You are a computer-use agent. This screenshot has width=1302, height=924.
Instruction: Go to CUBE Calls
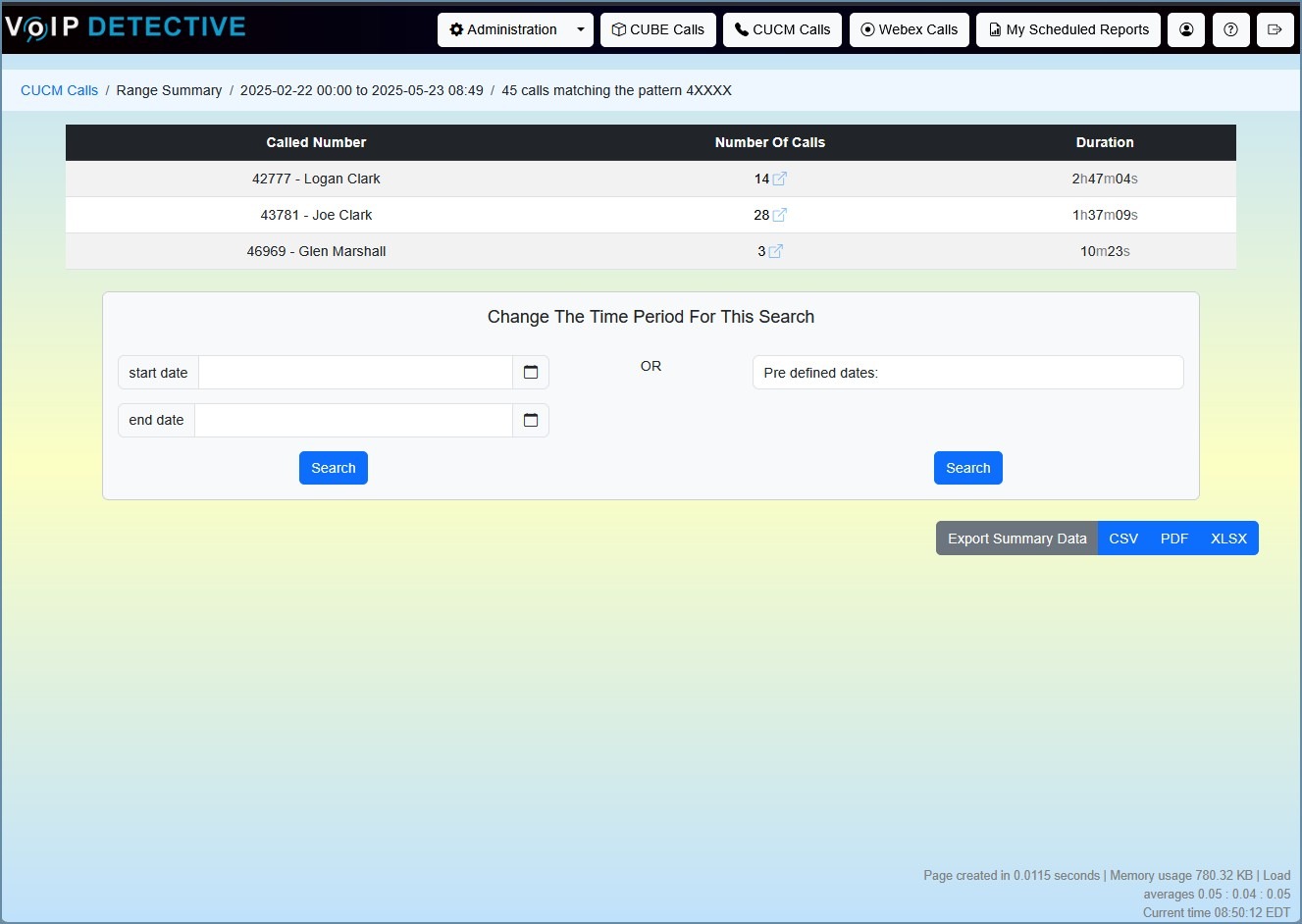pyautogui.click(x=658, y=29)
